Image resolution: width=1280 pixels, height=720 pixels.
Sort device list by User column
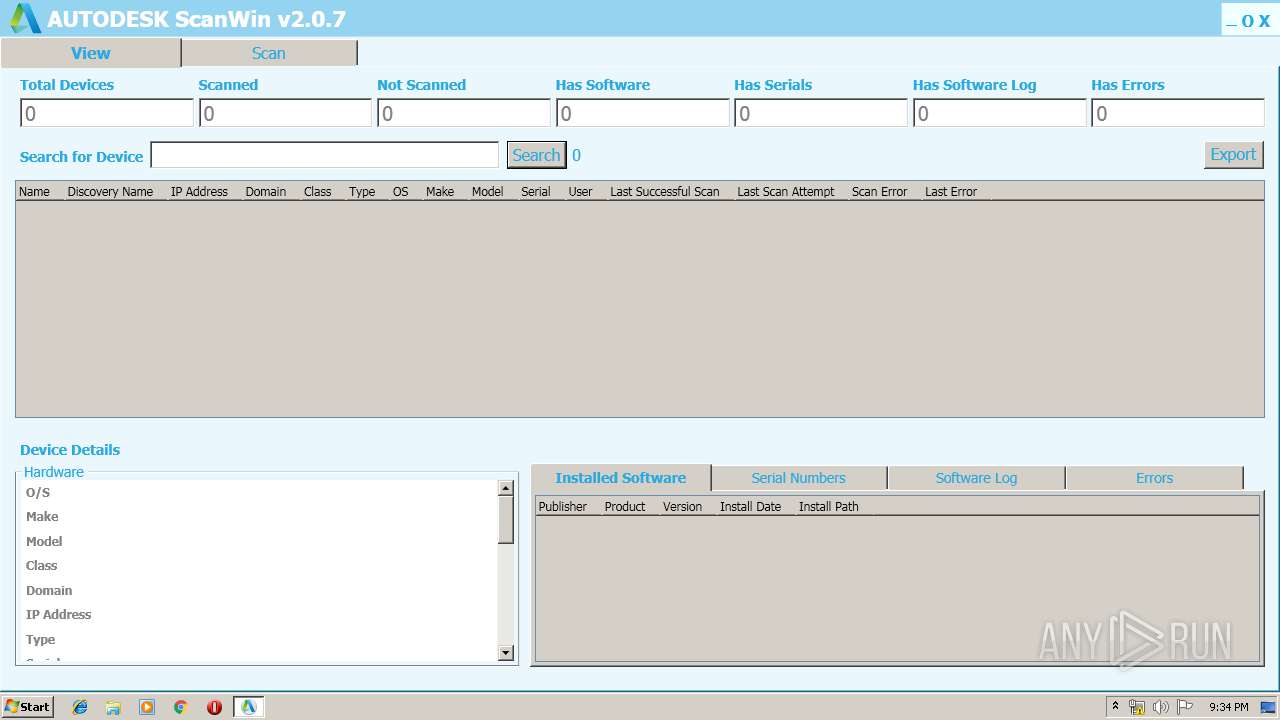pos(581,191)
